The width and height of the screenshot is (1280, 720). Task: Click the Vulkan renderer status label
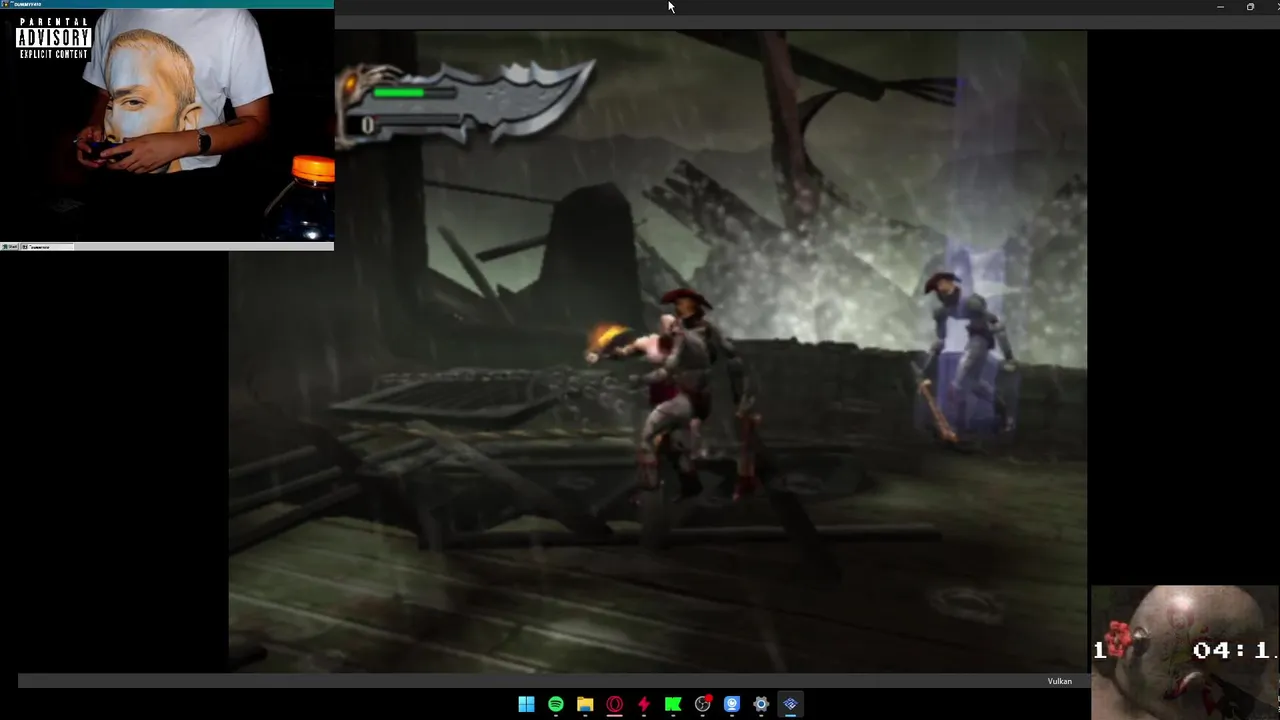coord(1059,681)
